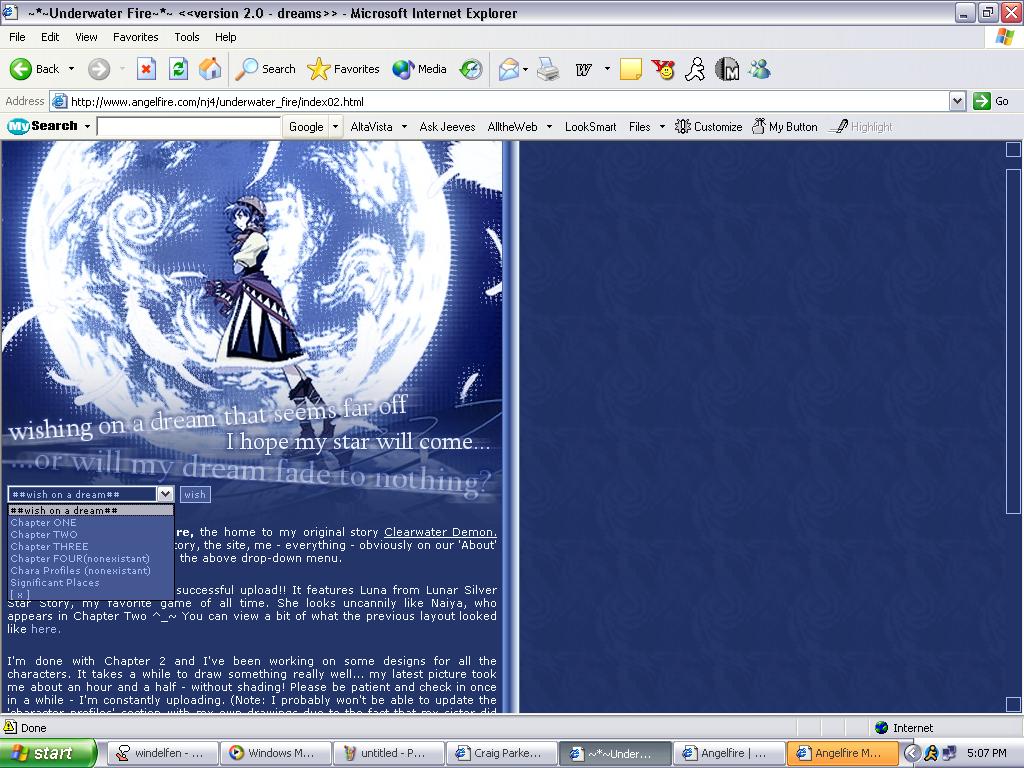
Task: Go back with the Back arrow
Action: (34, 69)
